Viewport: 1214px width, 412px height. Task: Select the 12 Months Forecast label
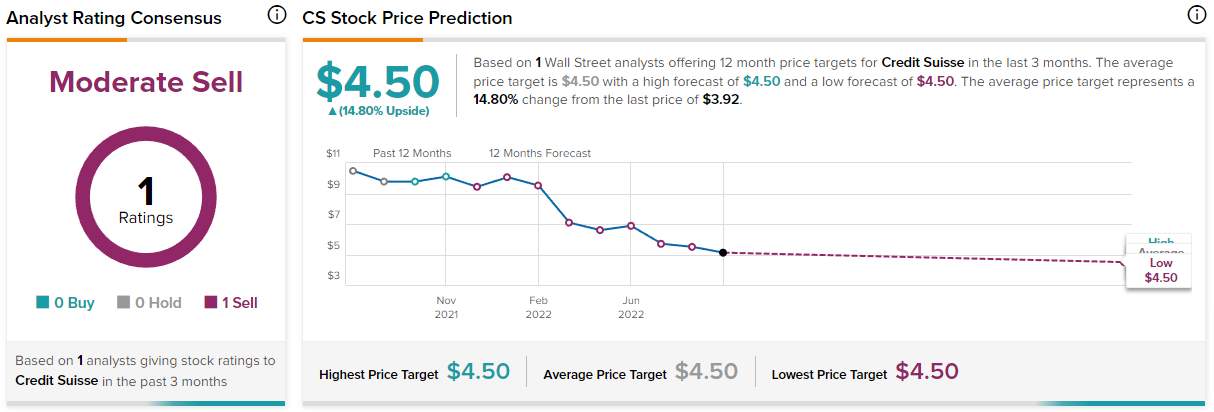click(539, 154)
